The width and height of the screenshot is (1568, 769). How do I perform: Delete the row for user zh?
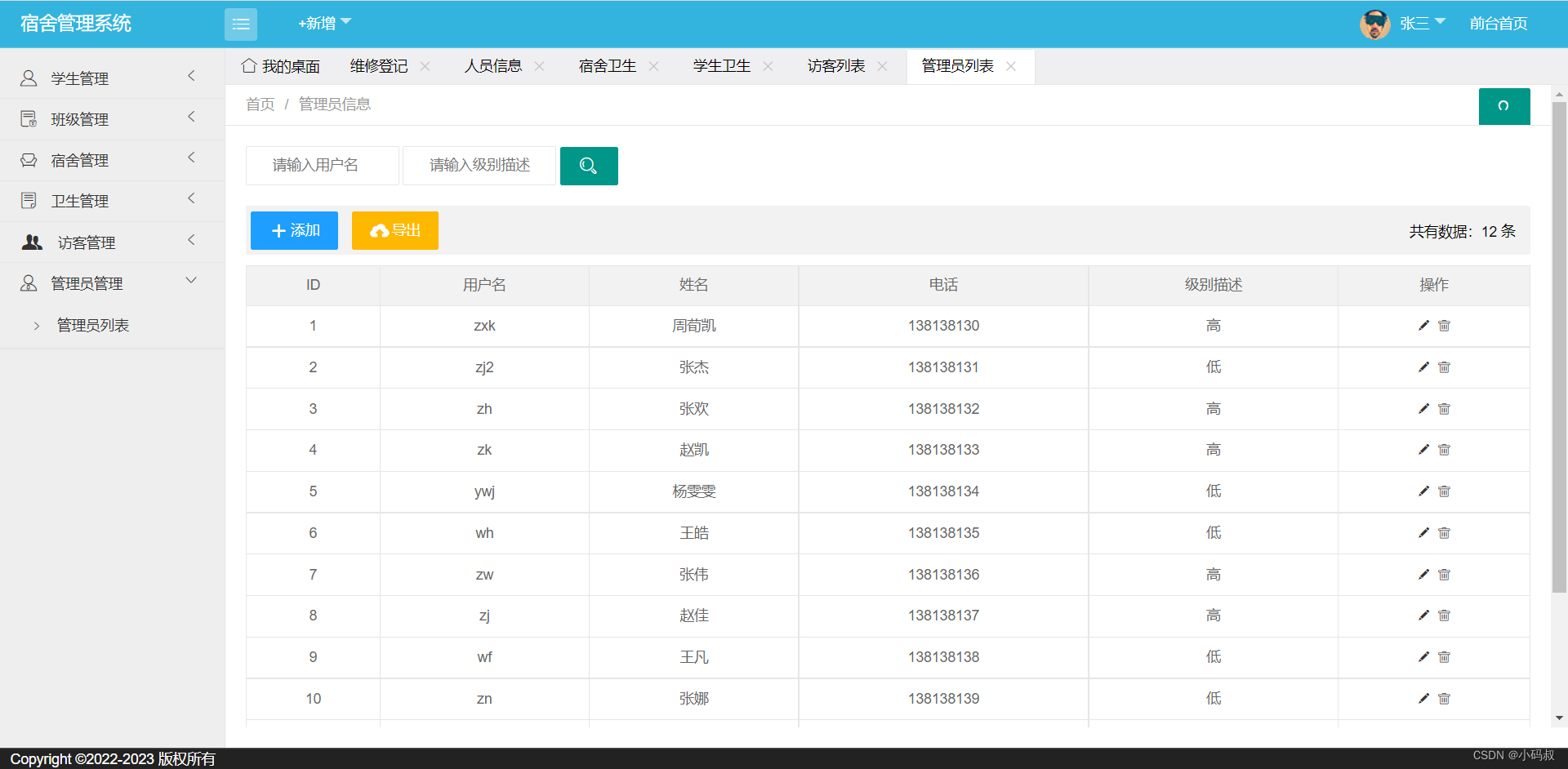[x=1444, y=409]
